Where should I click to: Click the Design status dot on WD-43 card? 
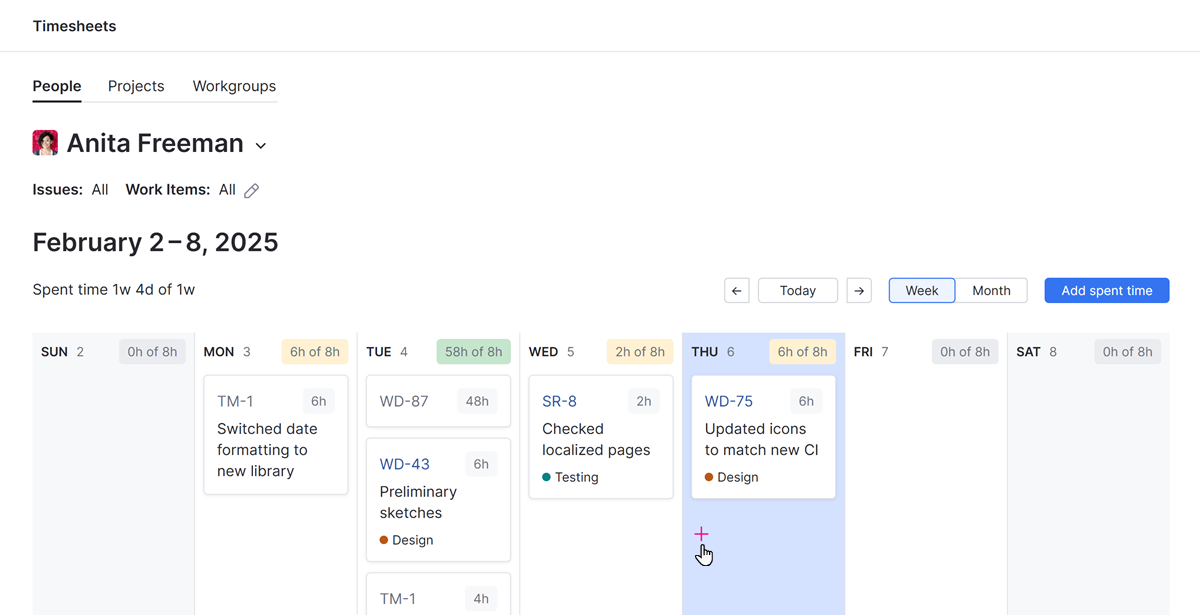click(x=385, y=539)
